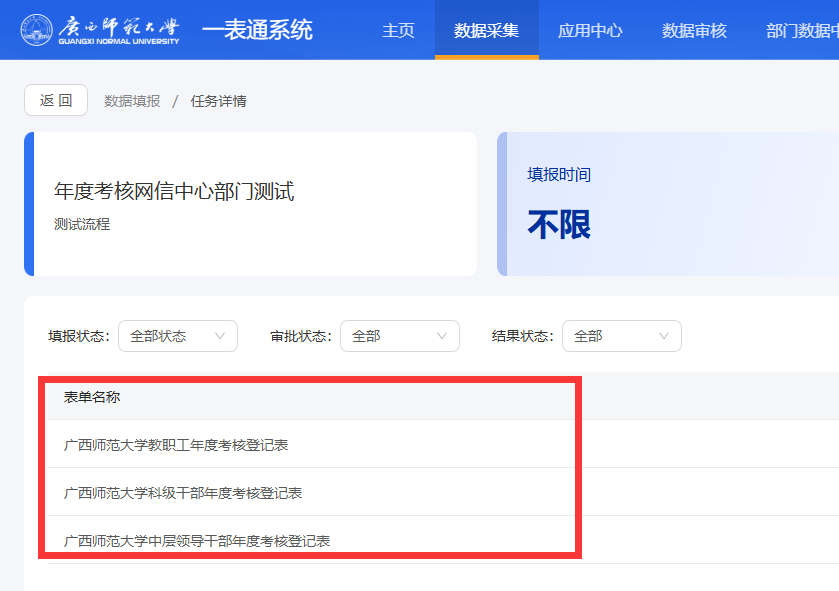
Task: Expand the 结果状态 filter dropdown
Action: click(622, 336)
